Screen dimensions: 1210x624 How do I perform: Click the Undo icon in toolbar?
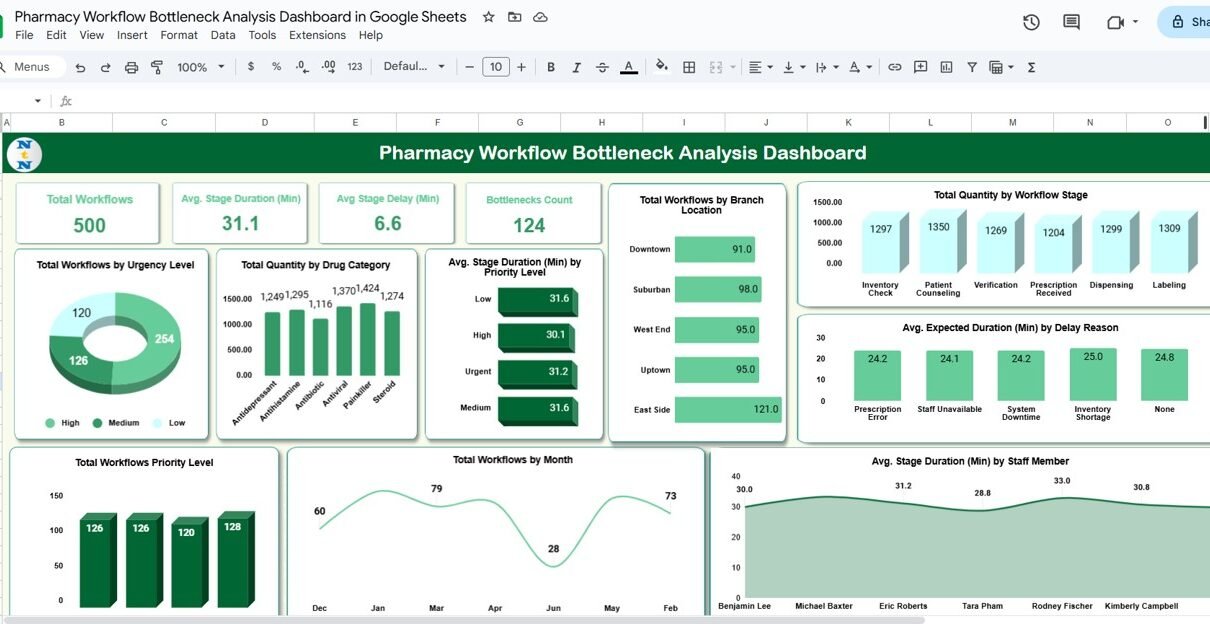pos(80,67)
